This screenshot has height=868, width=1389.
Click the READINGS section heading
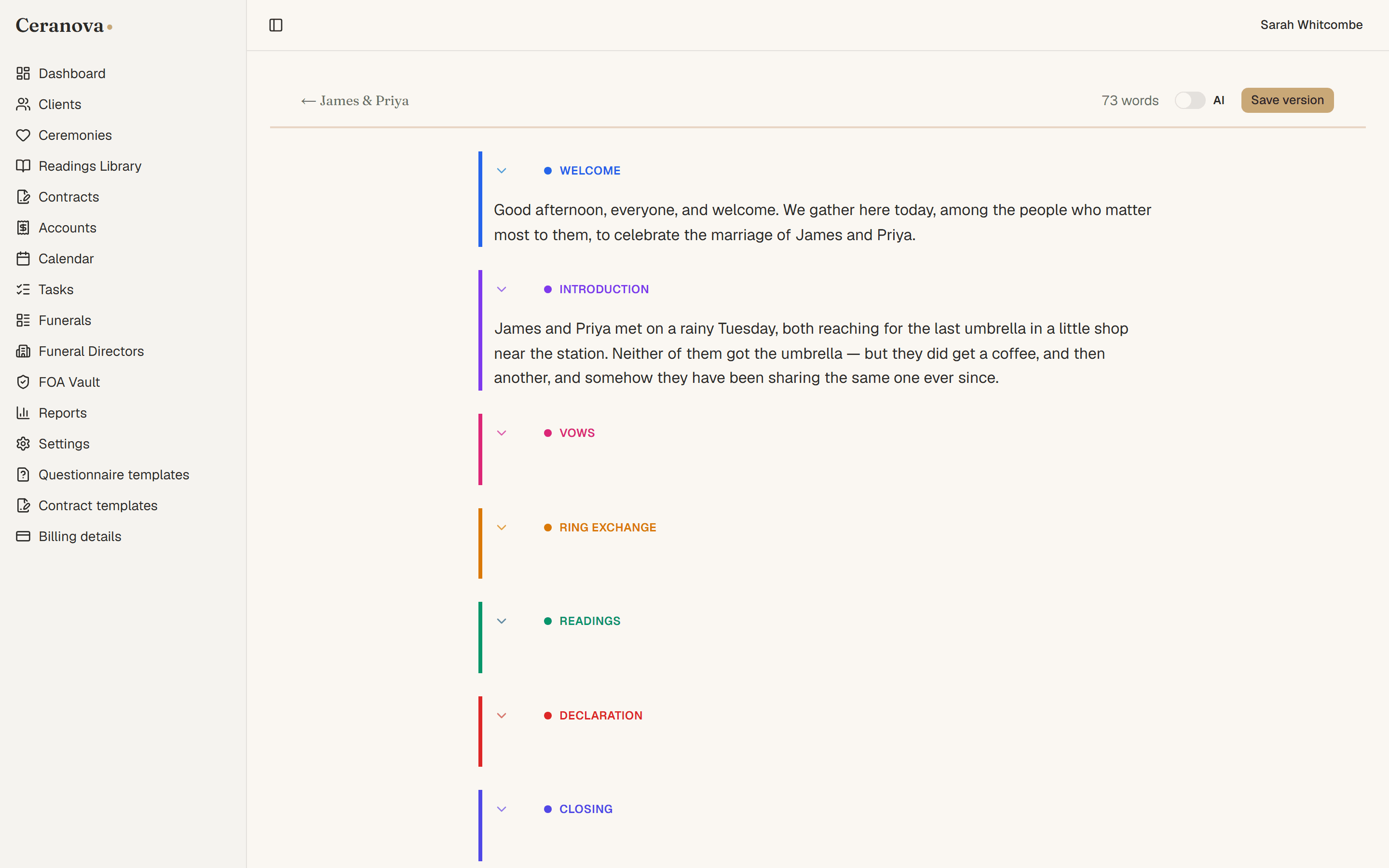point(589,621)
